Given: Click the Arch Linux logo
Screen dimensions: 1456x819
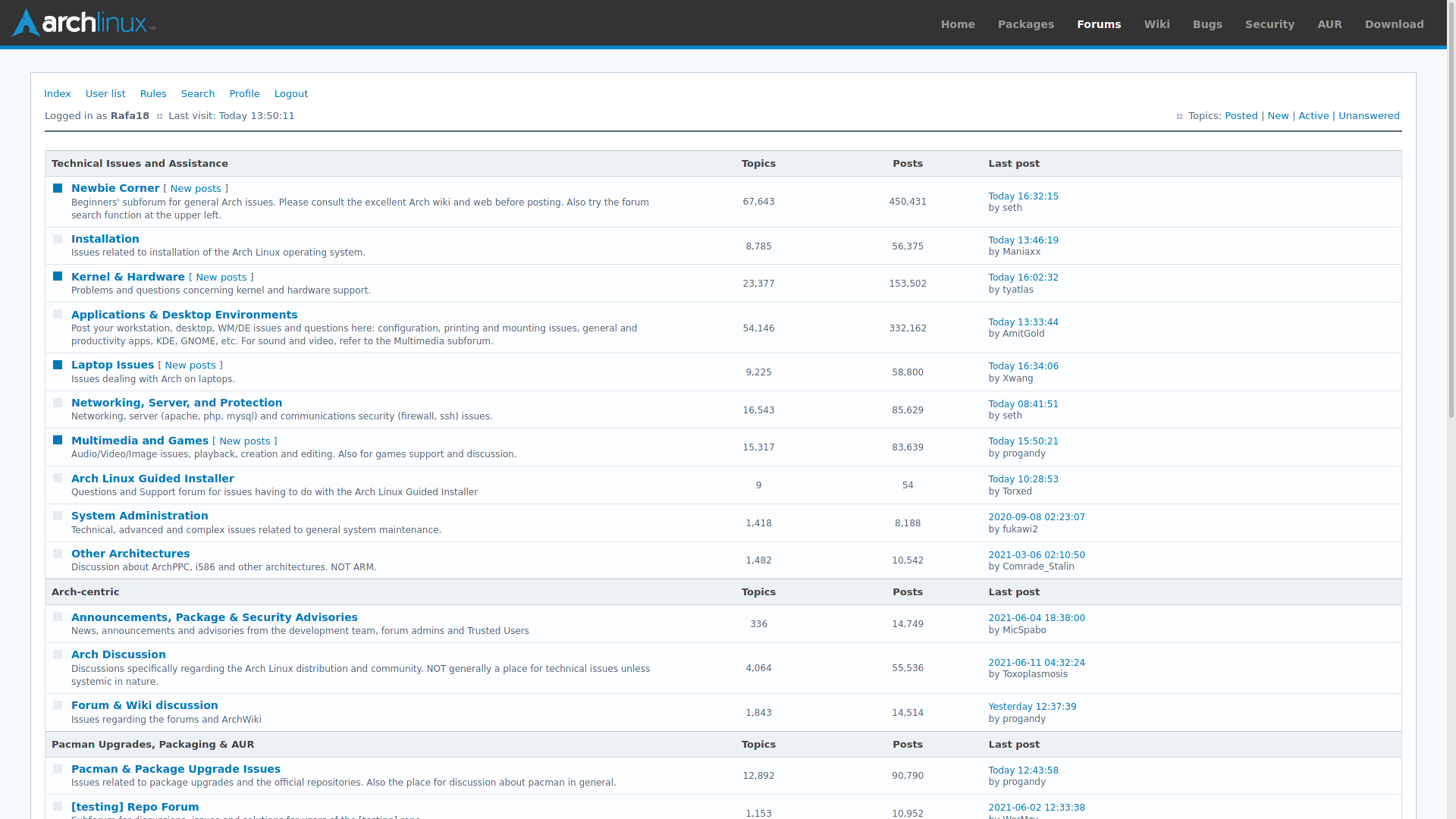Looking at the screenshot, I should coord(83,23).
